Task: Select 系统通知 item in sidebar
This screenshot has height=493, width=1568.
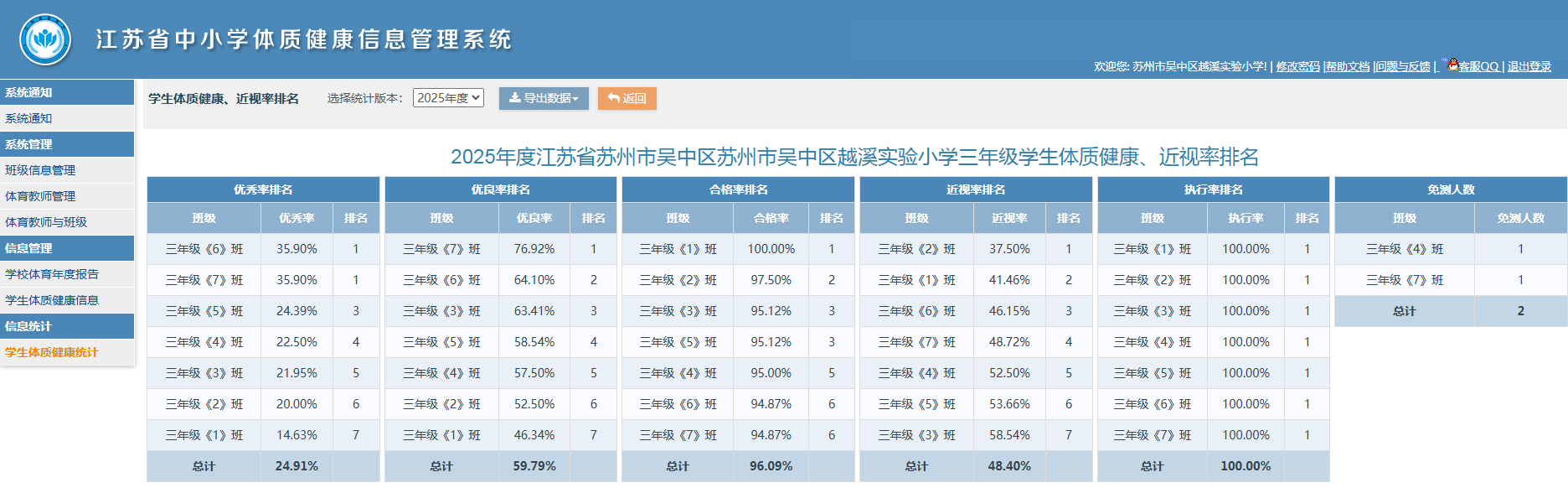Action: 28,118
